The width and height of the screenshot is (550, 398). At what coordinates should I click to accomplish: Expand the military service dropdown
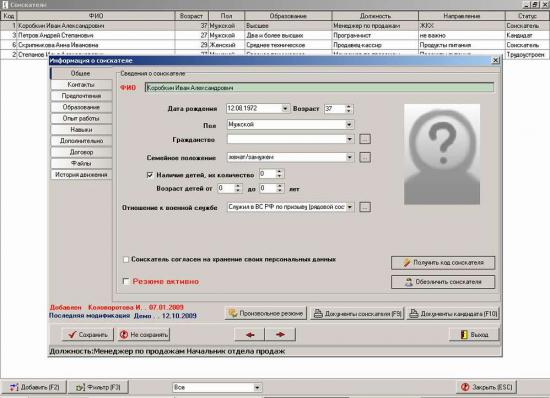[x=350, y=207]
